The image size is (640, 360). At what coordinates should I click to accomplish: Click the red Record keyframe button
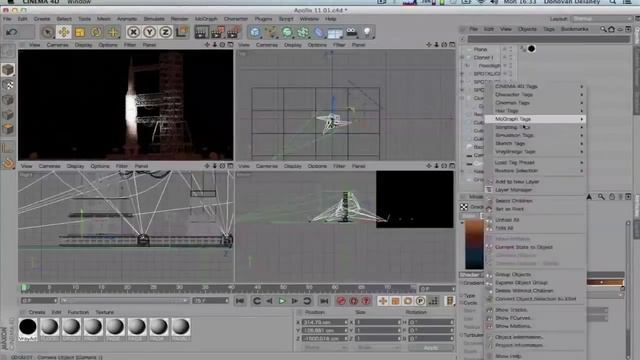(x=341, y=301)
